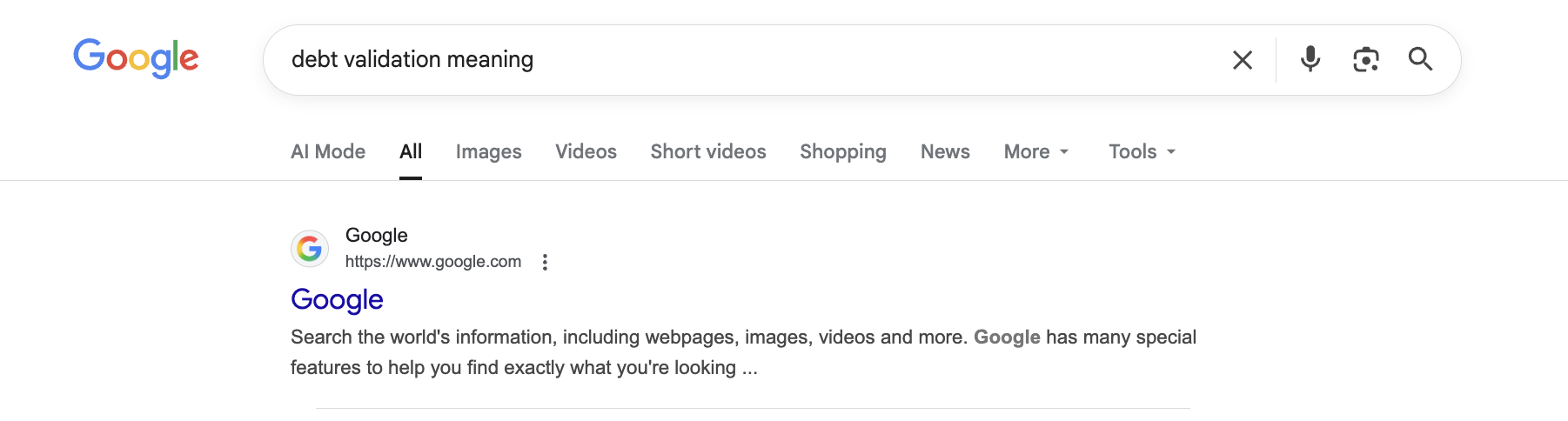Go to Short videos tab
Viewport: 1568px width, 421px height.
coord(708,151)
